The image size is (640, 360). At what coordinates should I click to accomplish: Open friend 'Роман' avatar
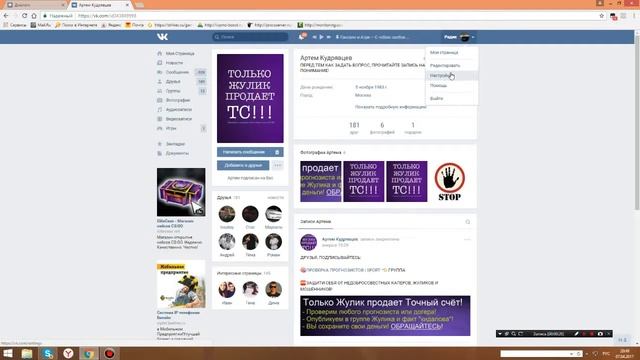(273, 242)
